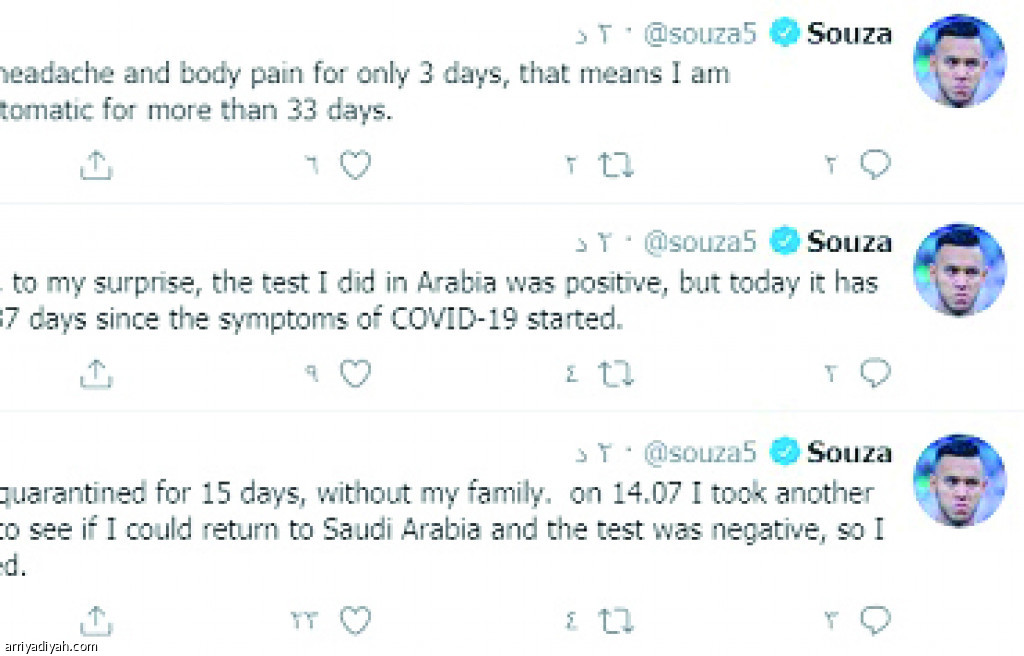This screenshot has width=1024, height=656.
Task: Open Souza's avatar on the COVID-19 tweet
Action: 959,269
